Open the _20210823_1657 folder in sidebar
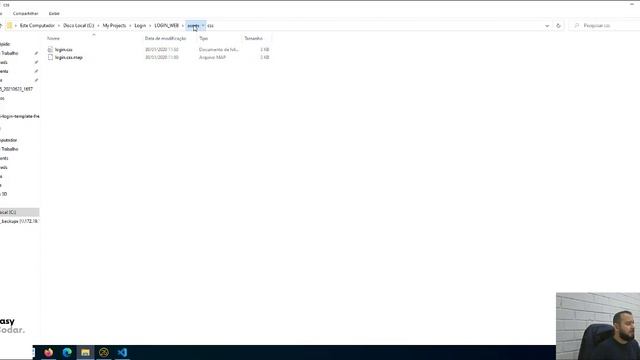This screenshot has height=360, width=640. [x=16, y=89]
